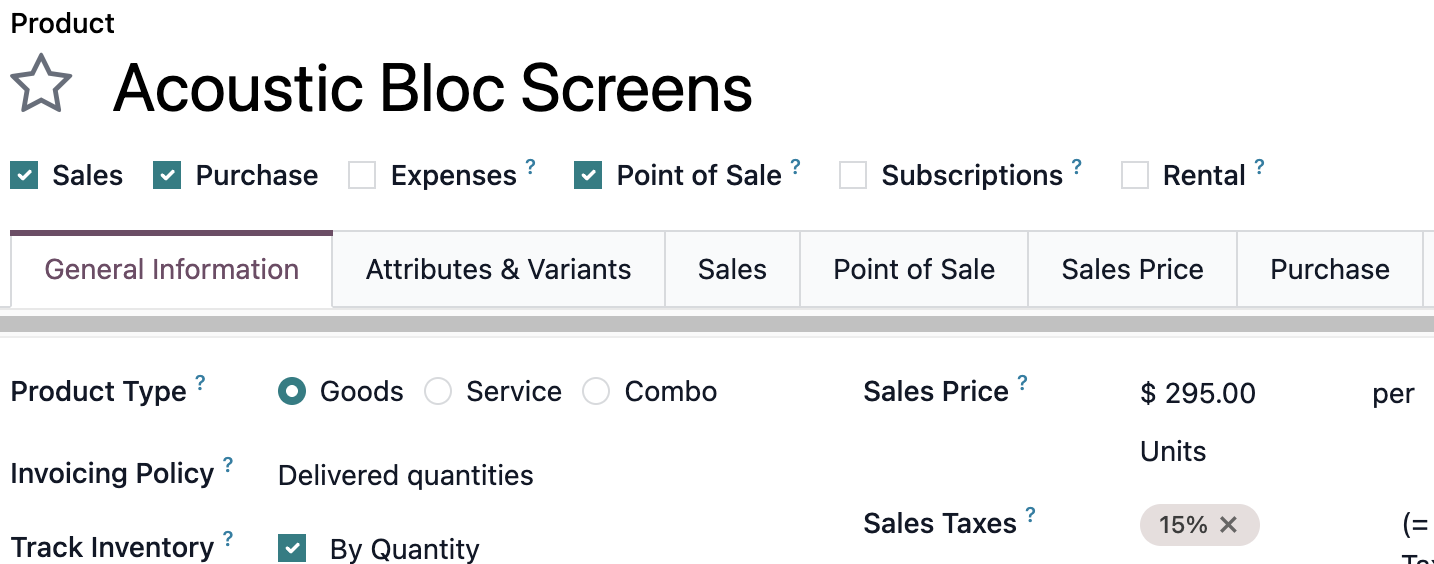Open help icon next to Invoicing Policy

point(228,464)
